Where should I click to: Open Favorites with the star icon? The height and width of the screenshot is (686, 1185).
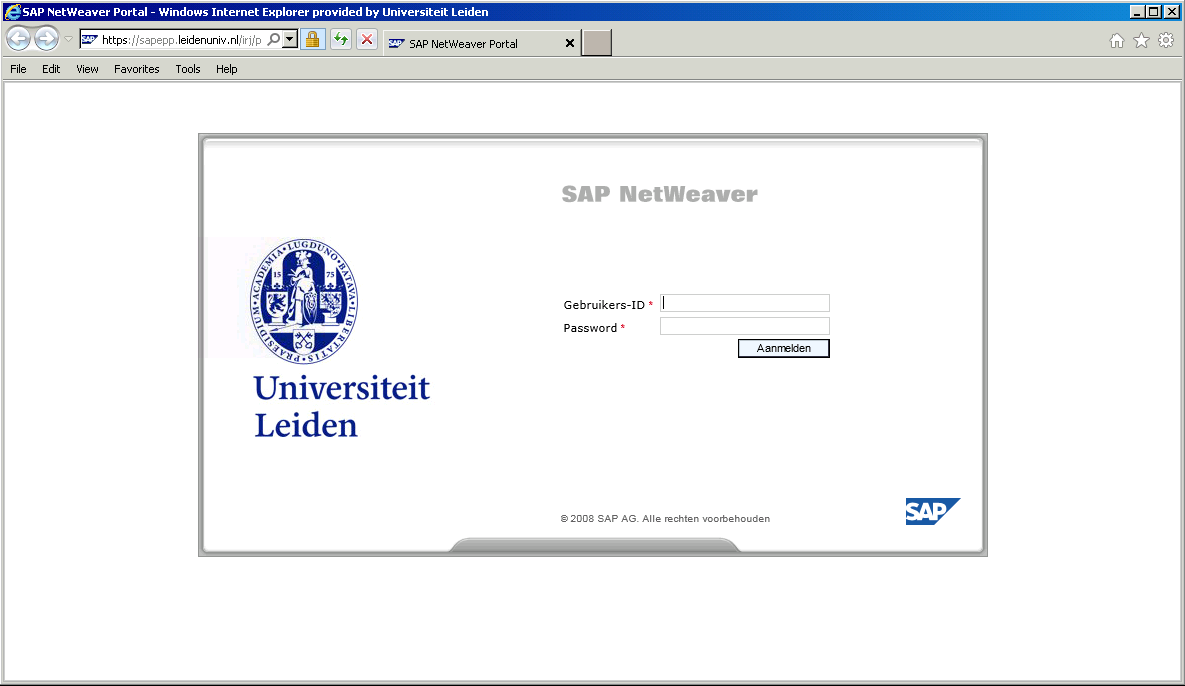[1141, 41]
